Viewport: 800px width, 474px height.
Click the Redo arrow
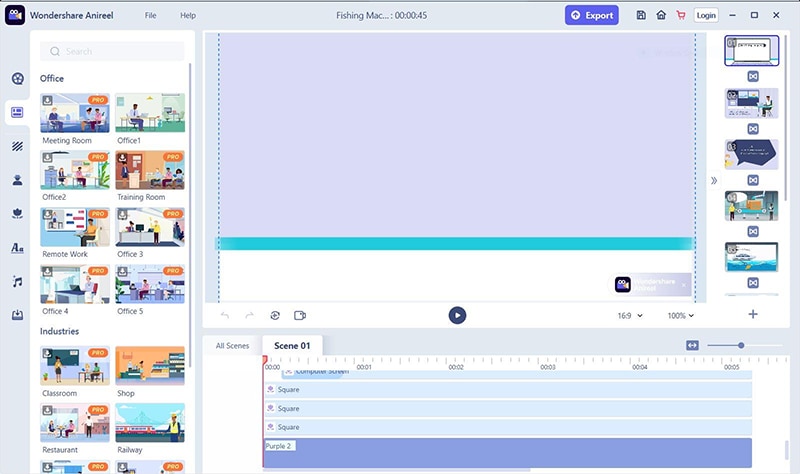[x=249, y=315]
